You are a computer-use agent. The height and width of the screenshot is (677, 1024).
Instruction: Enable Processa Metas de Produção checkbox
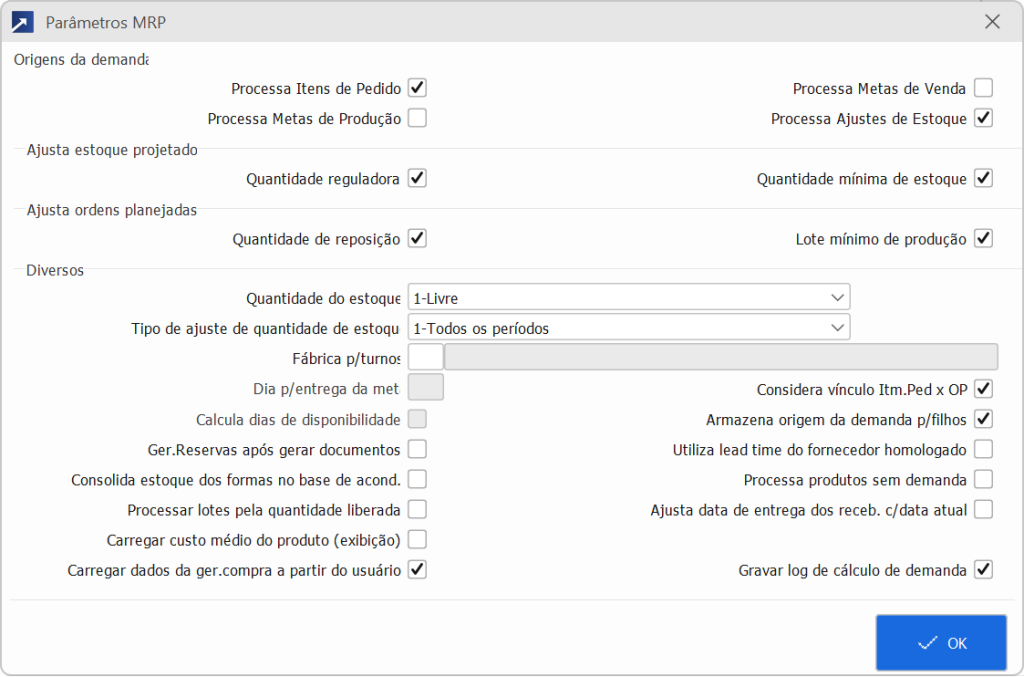click(417, 118)
